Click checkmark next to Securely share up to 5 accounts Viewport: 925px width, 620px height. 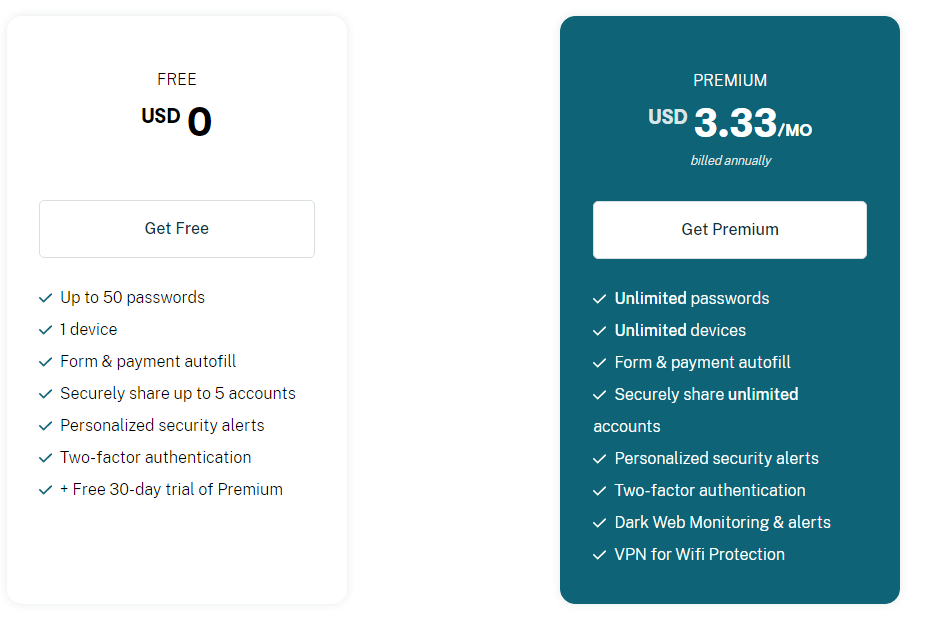pyautogui.click(x=45, y=393)
